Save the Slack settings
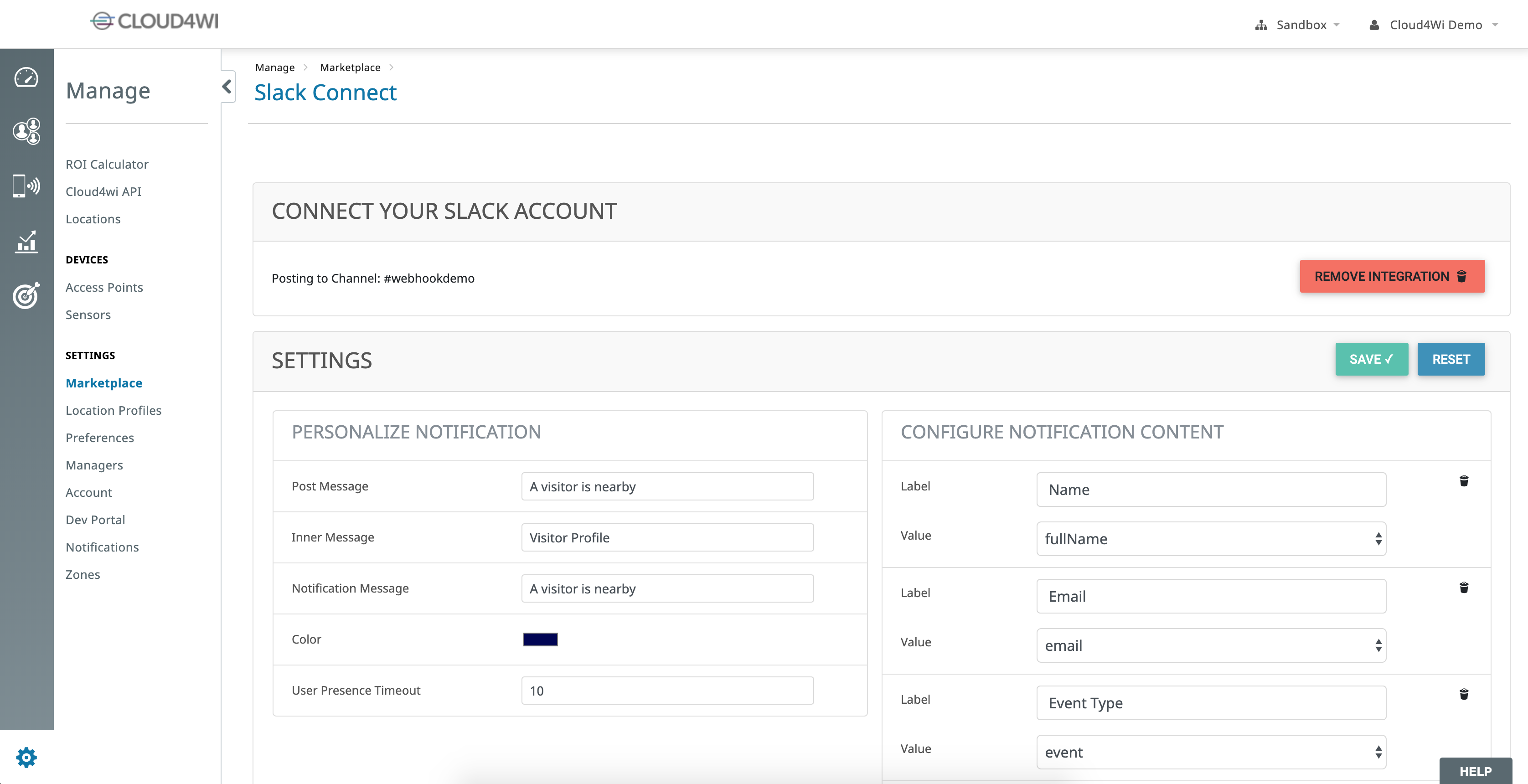 tap(1371, 359)
